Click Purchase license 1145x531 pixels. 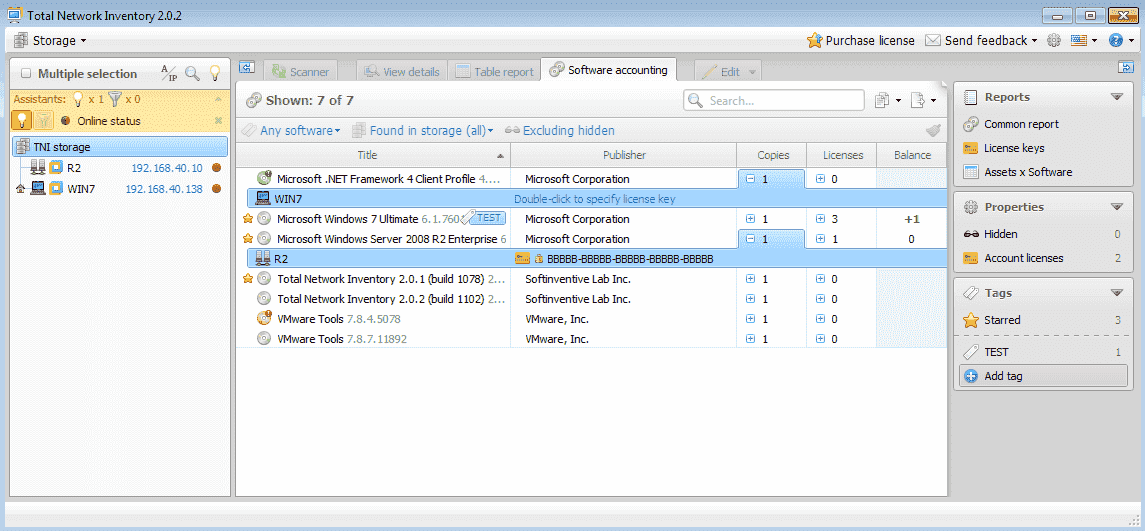860,40
